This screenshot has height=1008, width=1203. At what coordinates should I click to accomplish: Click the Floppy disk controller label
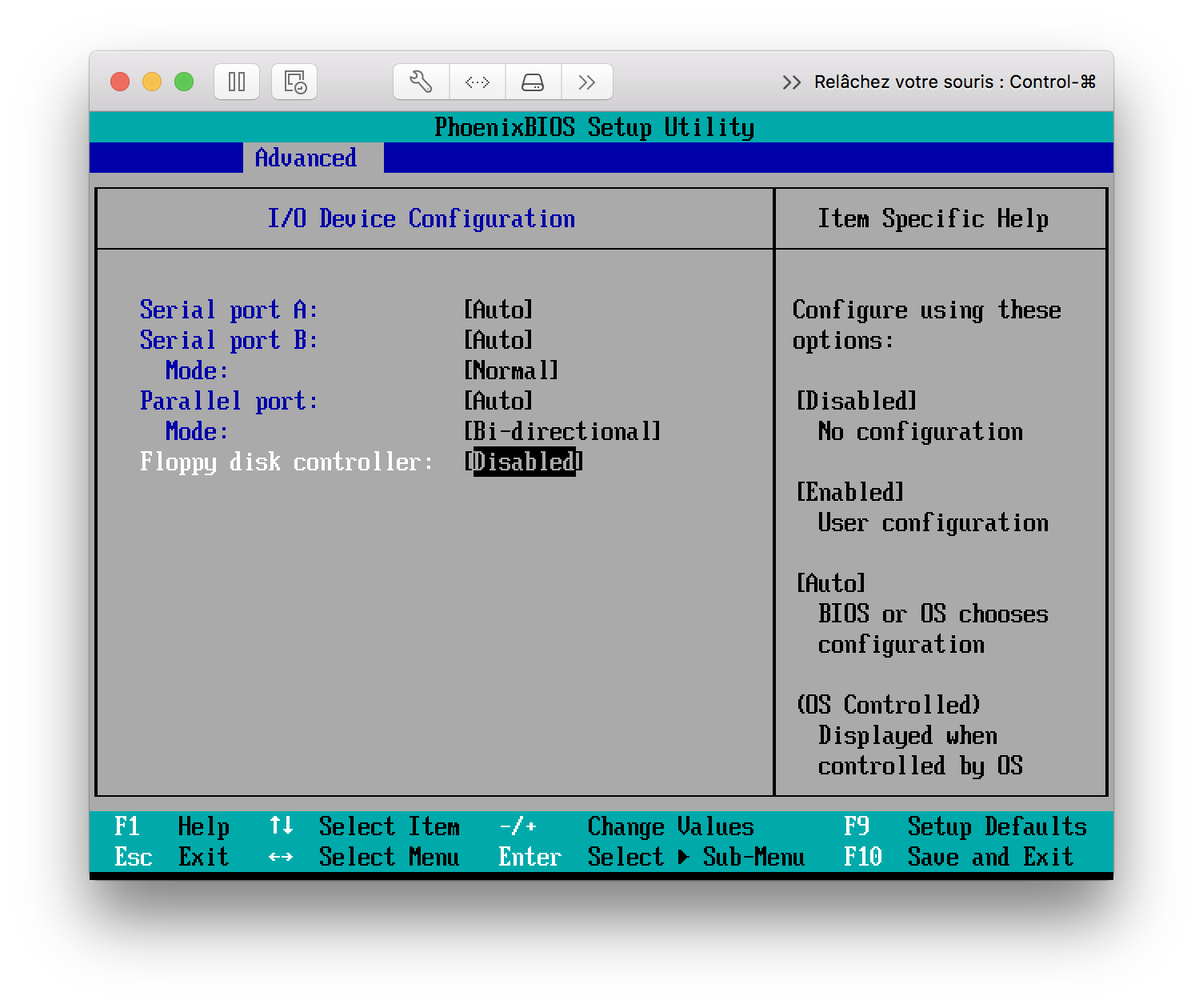tap(286, 462)
